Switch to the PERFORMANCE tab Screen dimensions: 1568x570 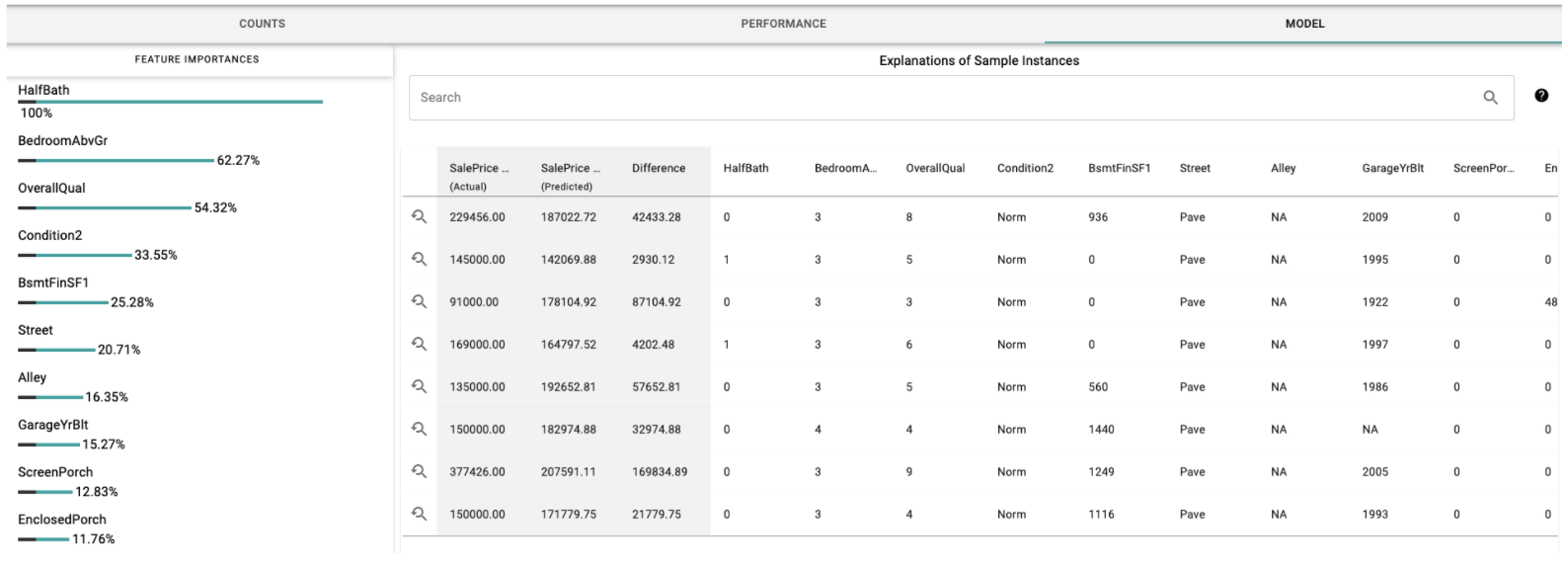point(783,24)
